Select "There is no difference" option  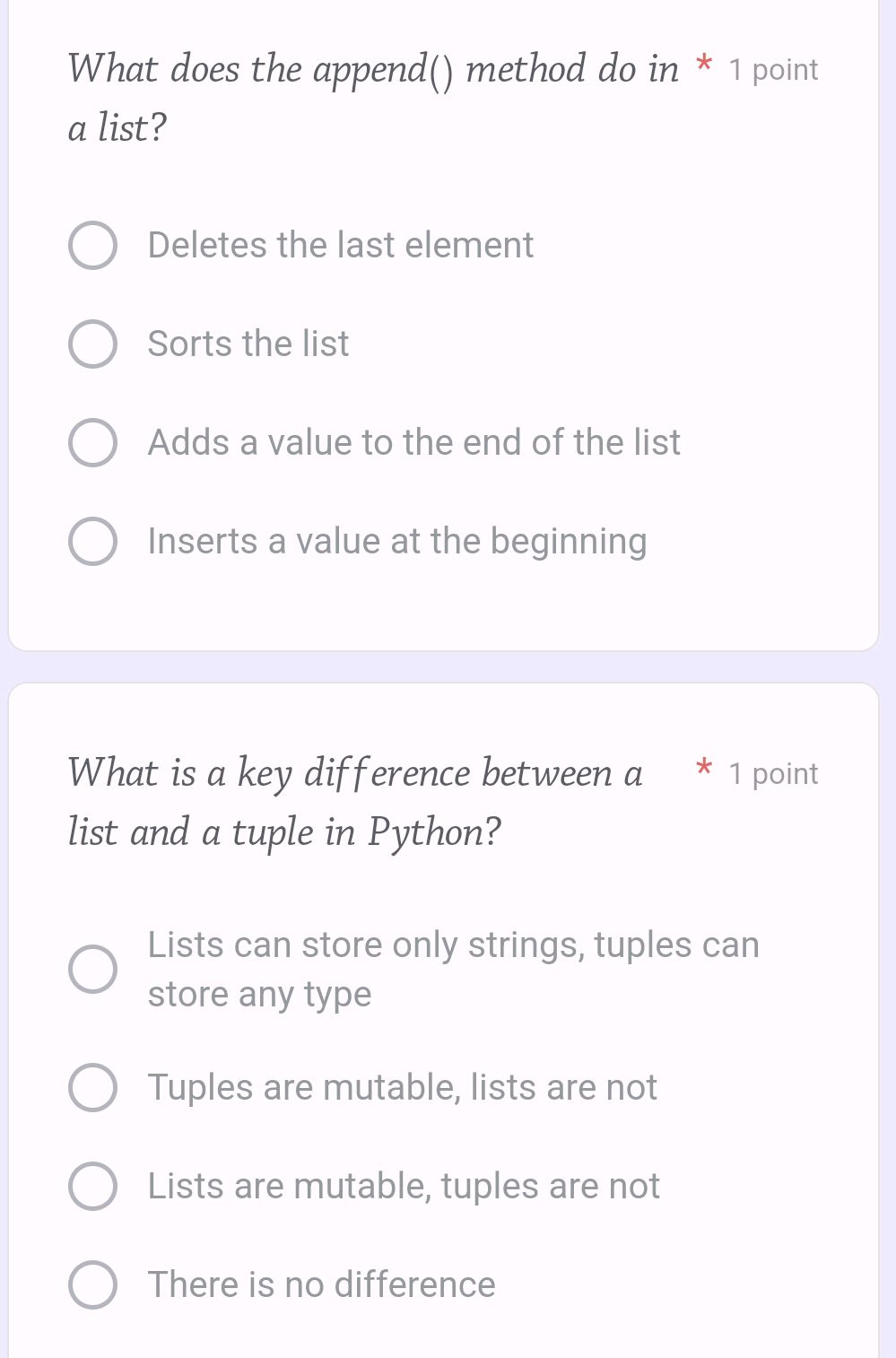coord(92,1284)
